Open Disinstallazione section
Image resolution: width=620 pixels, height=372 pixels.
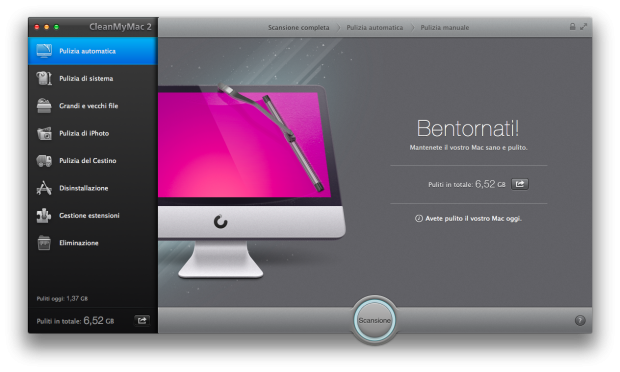[93, 188]
